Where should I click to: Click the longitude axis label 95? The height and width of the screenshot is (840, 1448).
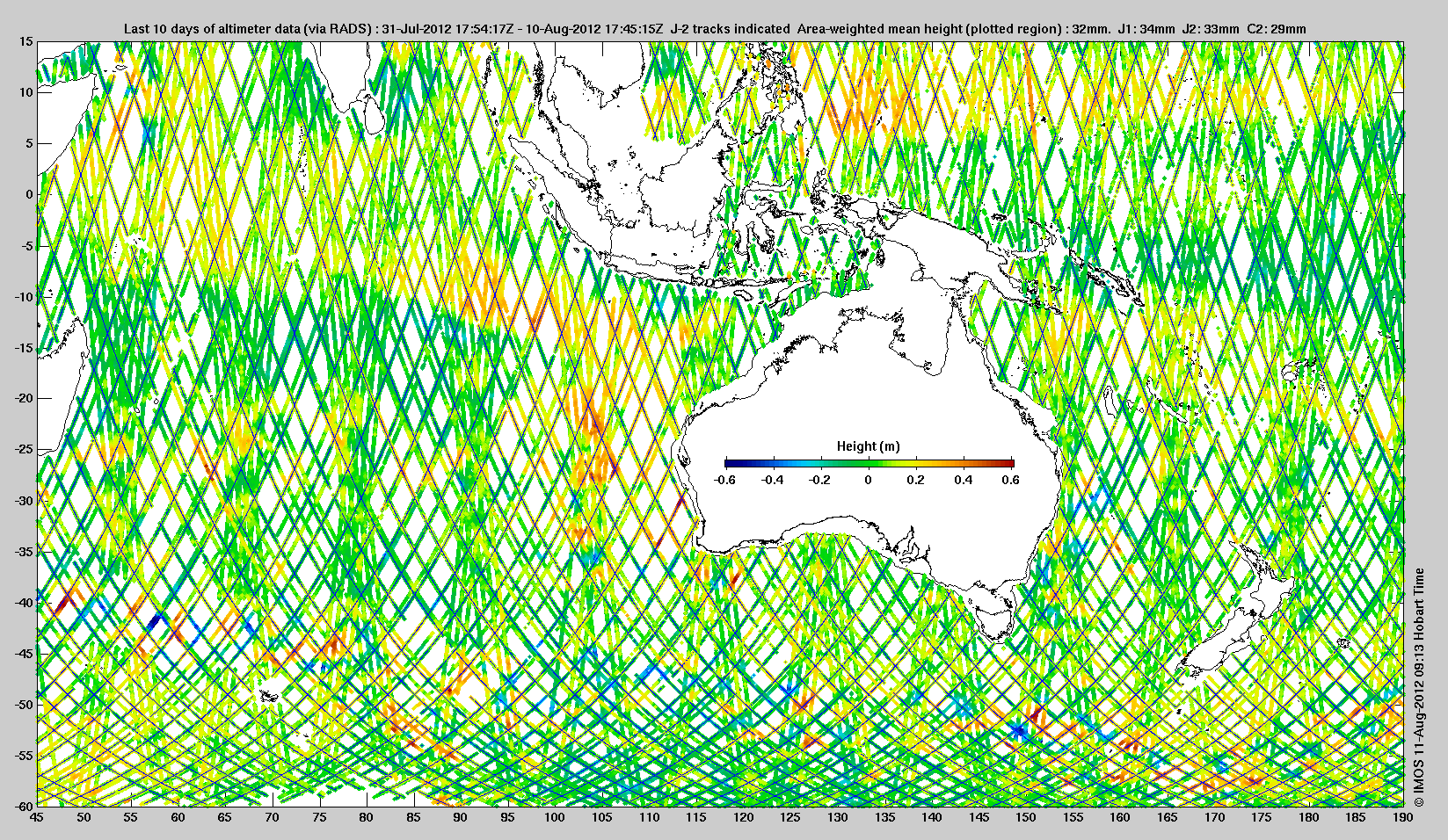point(507,817)
